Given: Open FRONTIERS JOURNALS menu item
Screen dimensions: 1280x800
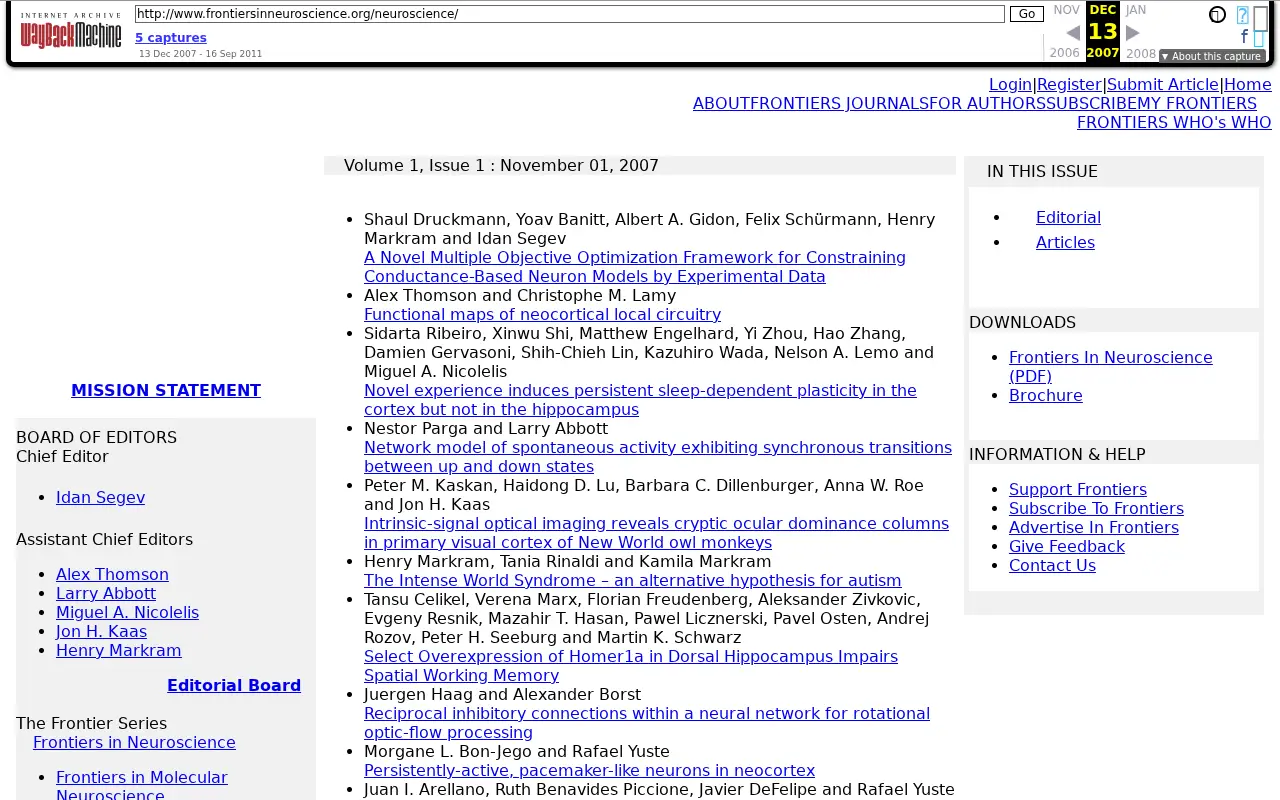Looking at the screenshot, I should pyautogui.click(x=839, y=104).
